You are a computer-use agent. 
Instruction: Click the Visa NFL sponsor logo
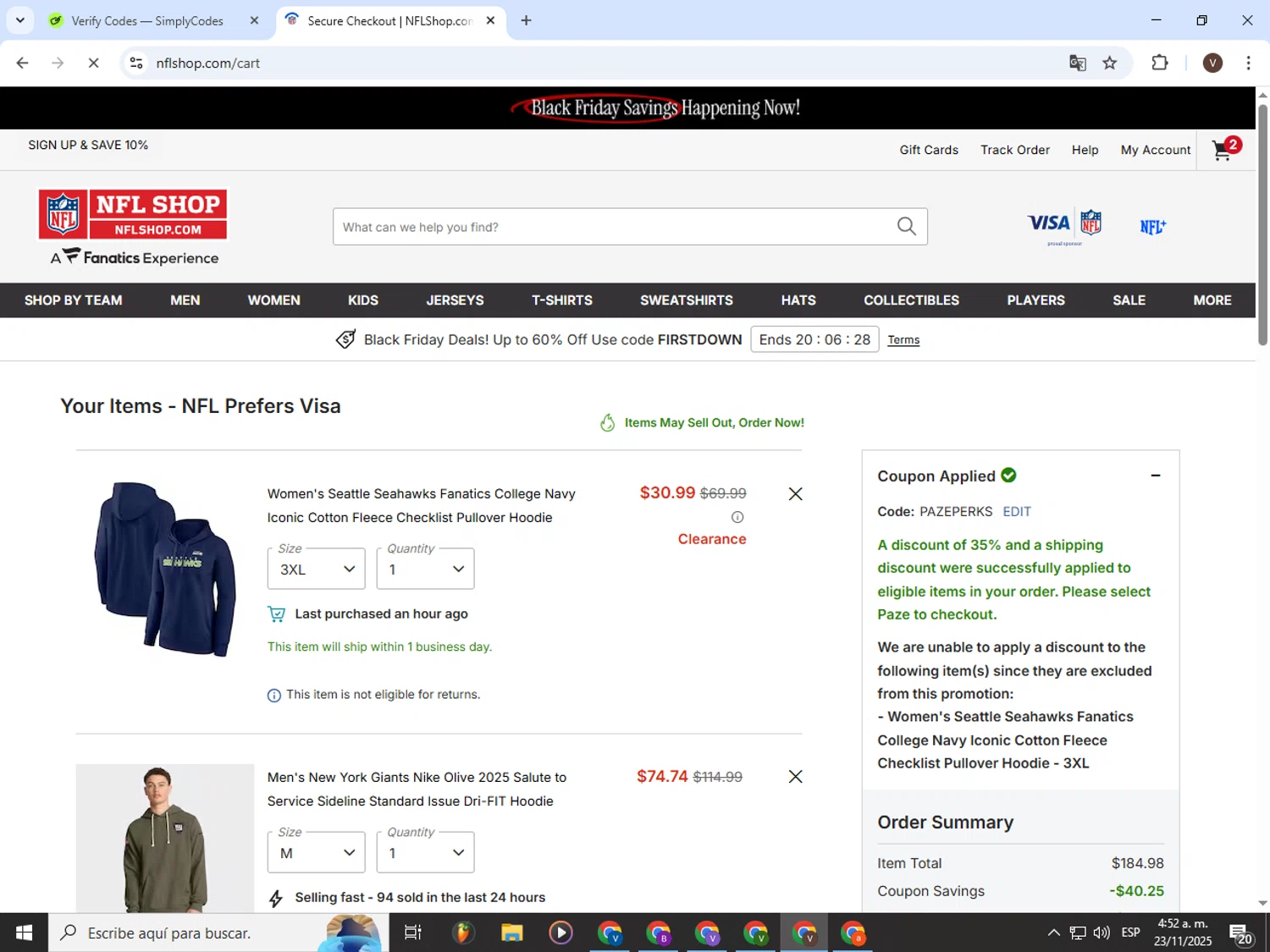1064,226
